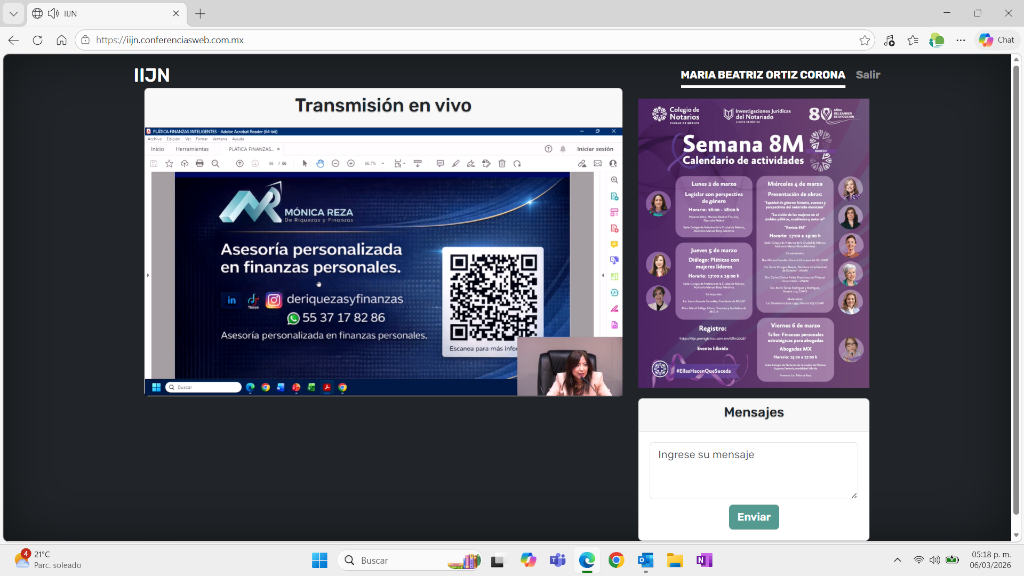1024x576 pixels.
Task: Open Task View from taskbar
Action: 498,560
